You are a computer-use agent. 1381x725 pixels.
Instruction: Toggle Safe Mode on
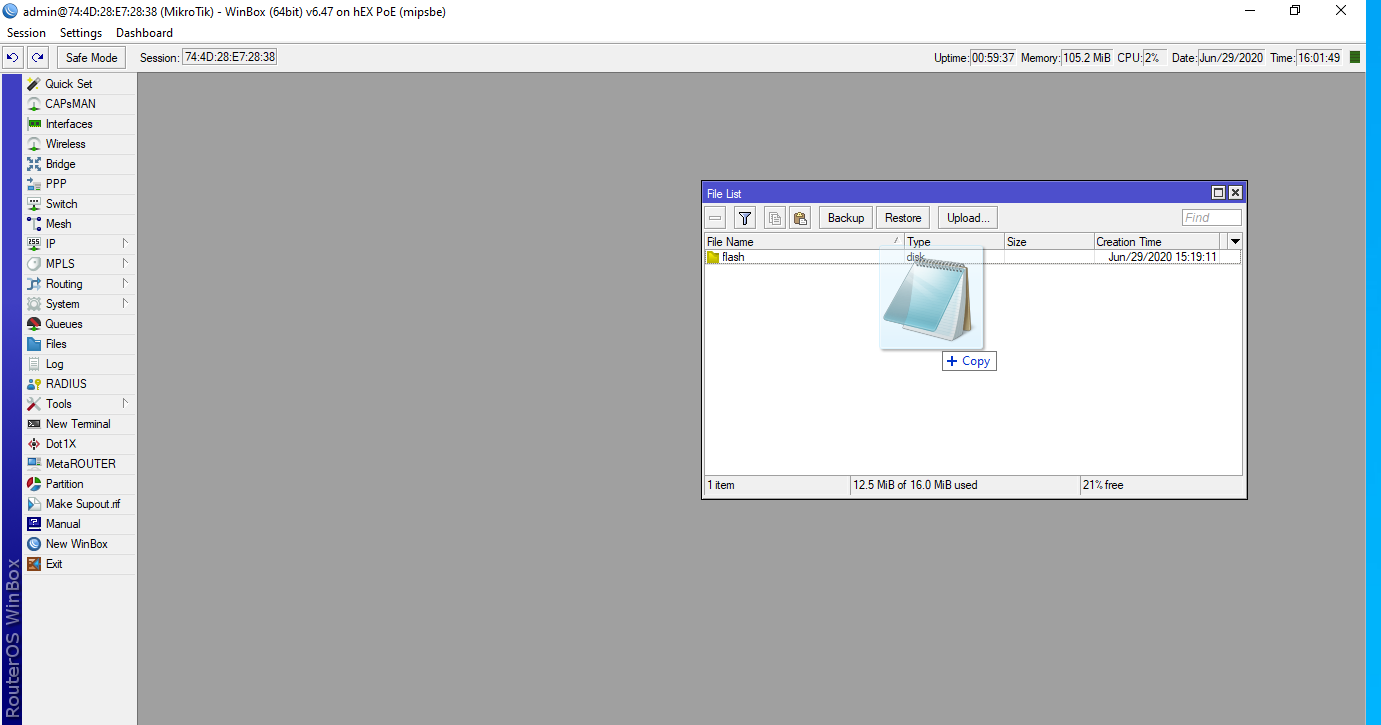click(x=90, y=57)
